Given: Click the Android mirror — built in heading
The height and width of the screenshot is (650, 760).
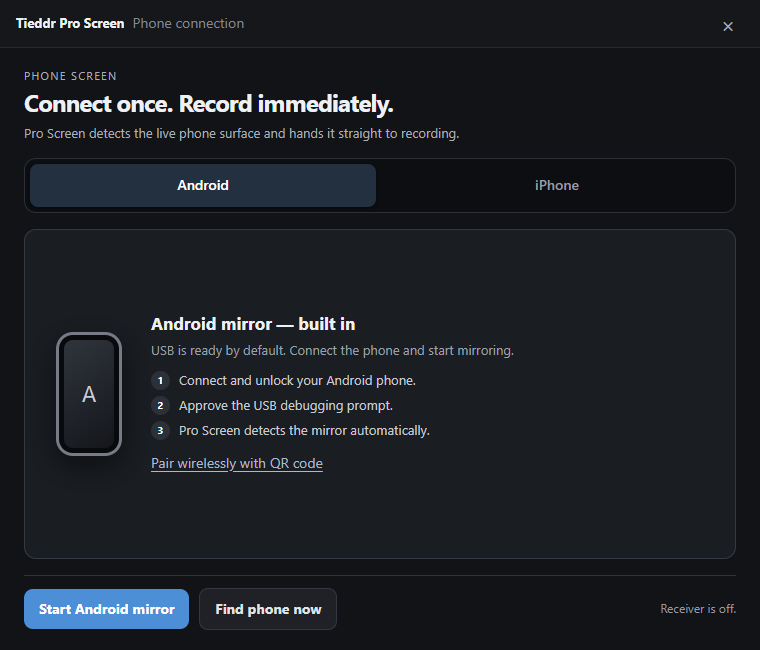Looking at the screenshot, I should [x=253, y=324].
